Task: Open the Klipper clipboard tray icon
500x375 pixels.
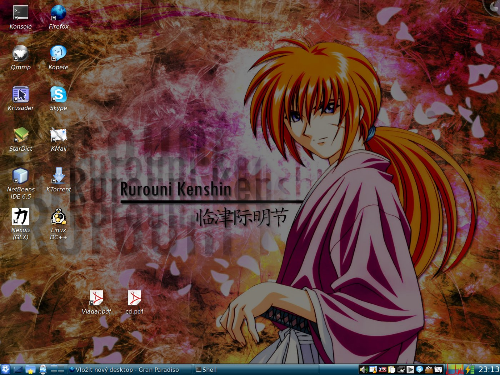Action: click(x=391, y=369)
